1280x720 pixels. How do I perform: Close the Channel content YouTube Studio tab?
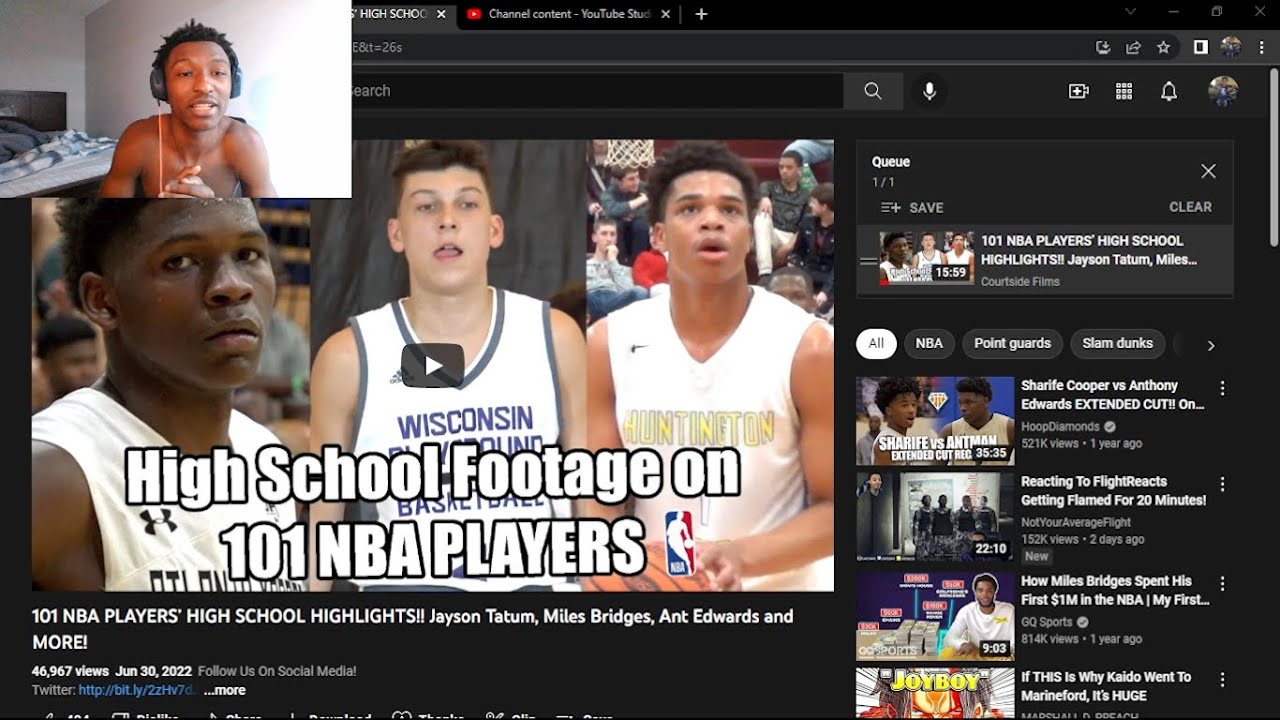point(668,14)
